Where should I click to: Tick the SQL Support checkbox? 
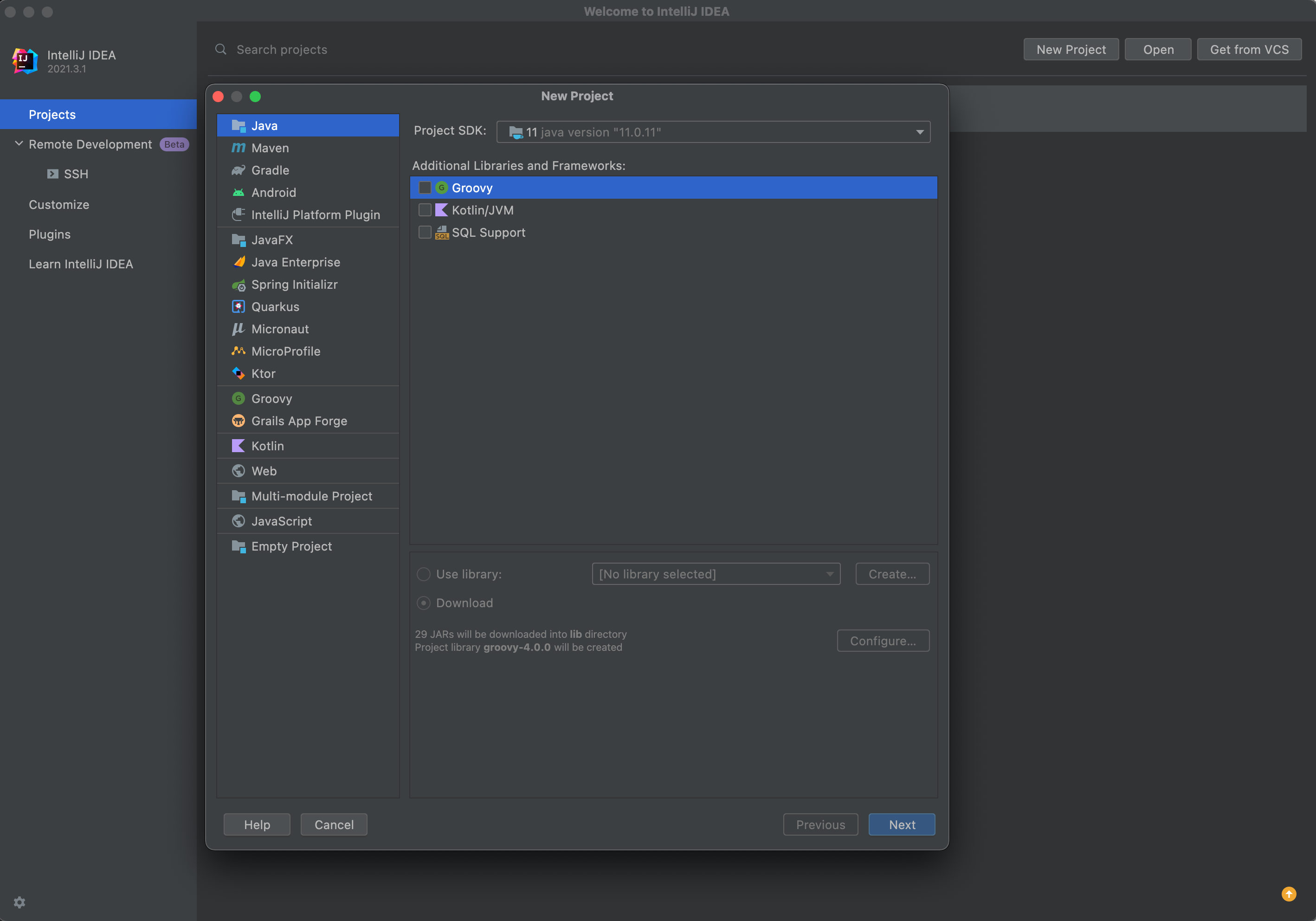(425, 232)
